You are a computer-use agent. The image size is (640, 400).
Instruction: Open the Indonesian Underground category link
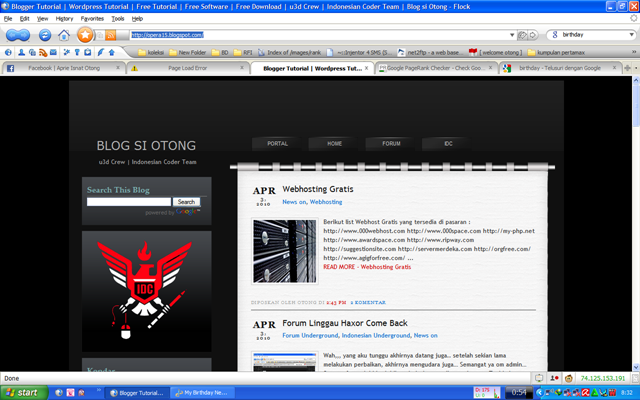(x=376, y=336)
